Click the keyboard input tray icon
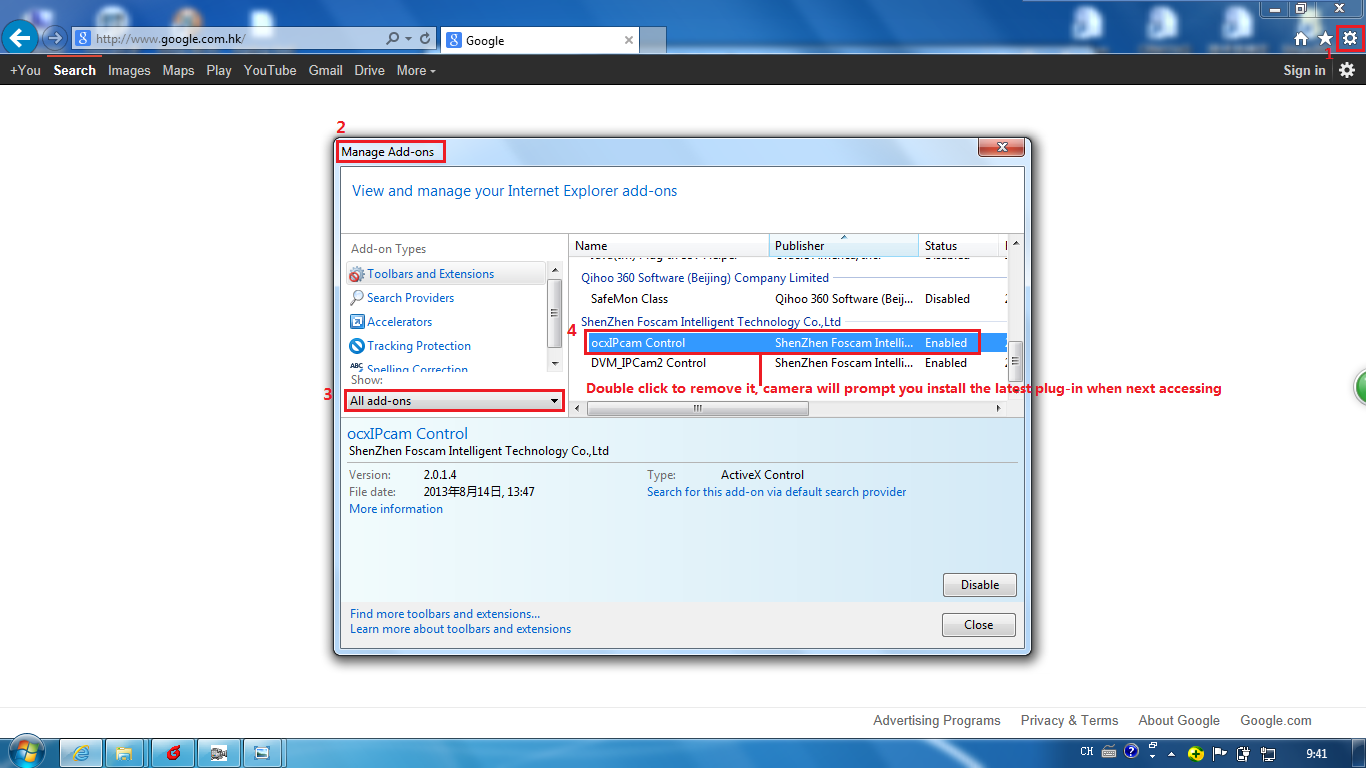Image resolution: width=1366 pixels, height=768 pixels. pyautogui.click(x=1109, y=752)
